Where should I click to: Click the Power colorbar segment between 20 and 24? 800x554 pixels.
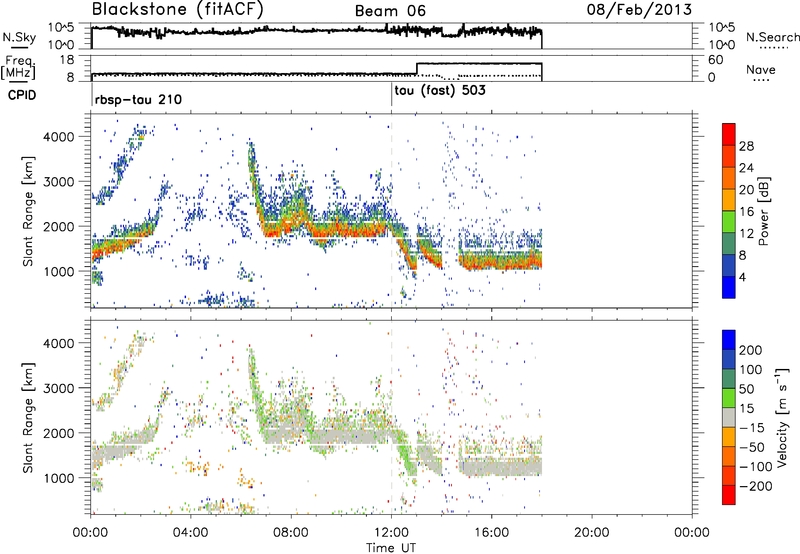(x=729, y=178)
